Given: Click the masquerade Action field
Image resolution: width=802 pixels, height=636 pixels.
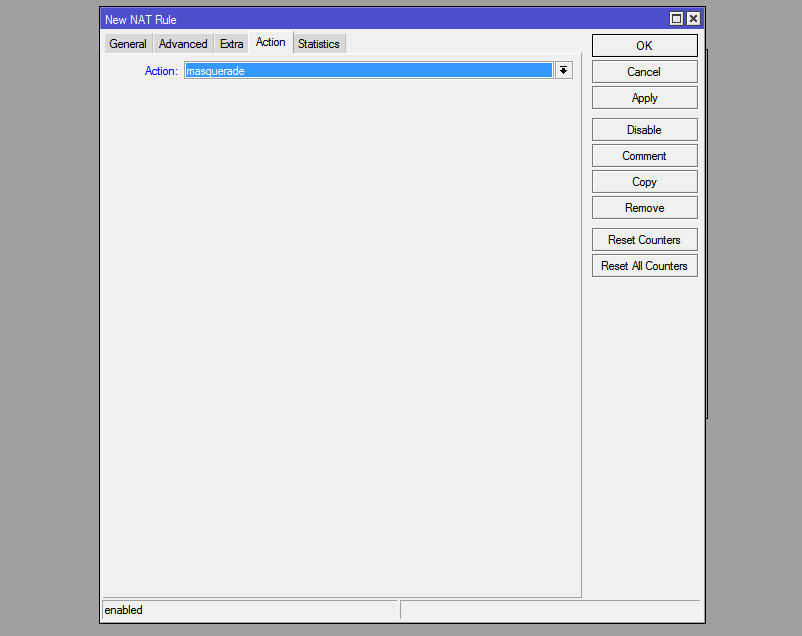Looking at the screenshot, I should pyautogui.click(x=368, y=71).
